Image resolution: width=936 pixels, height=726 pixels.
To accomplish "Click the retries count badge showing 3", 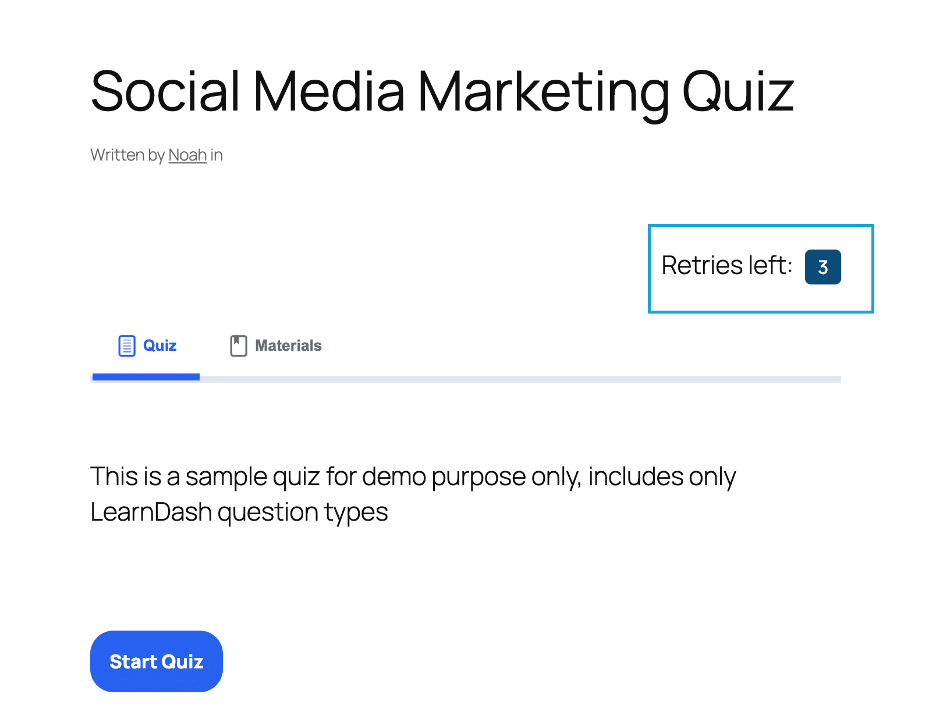I will coord(823,267).
